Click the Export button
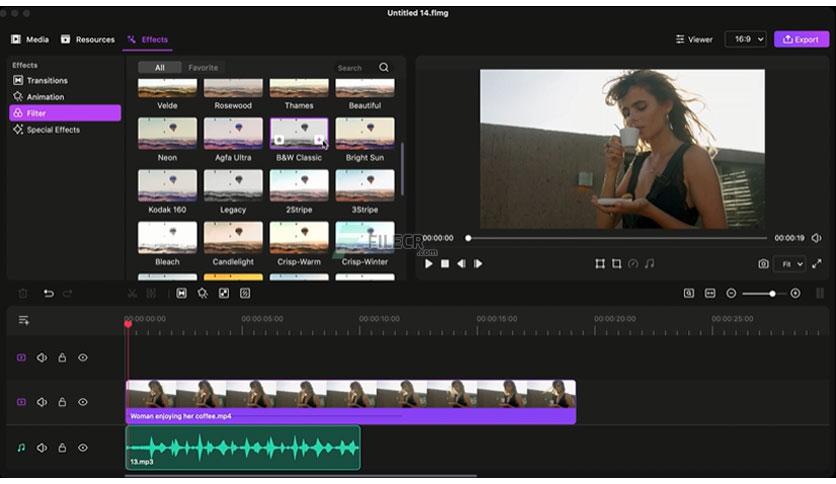Viewport: 836px width, 484px height. point(801,39)
